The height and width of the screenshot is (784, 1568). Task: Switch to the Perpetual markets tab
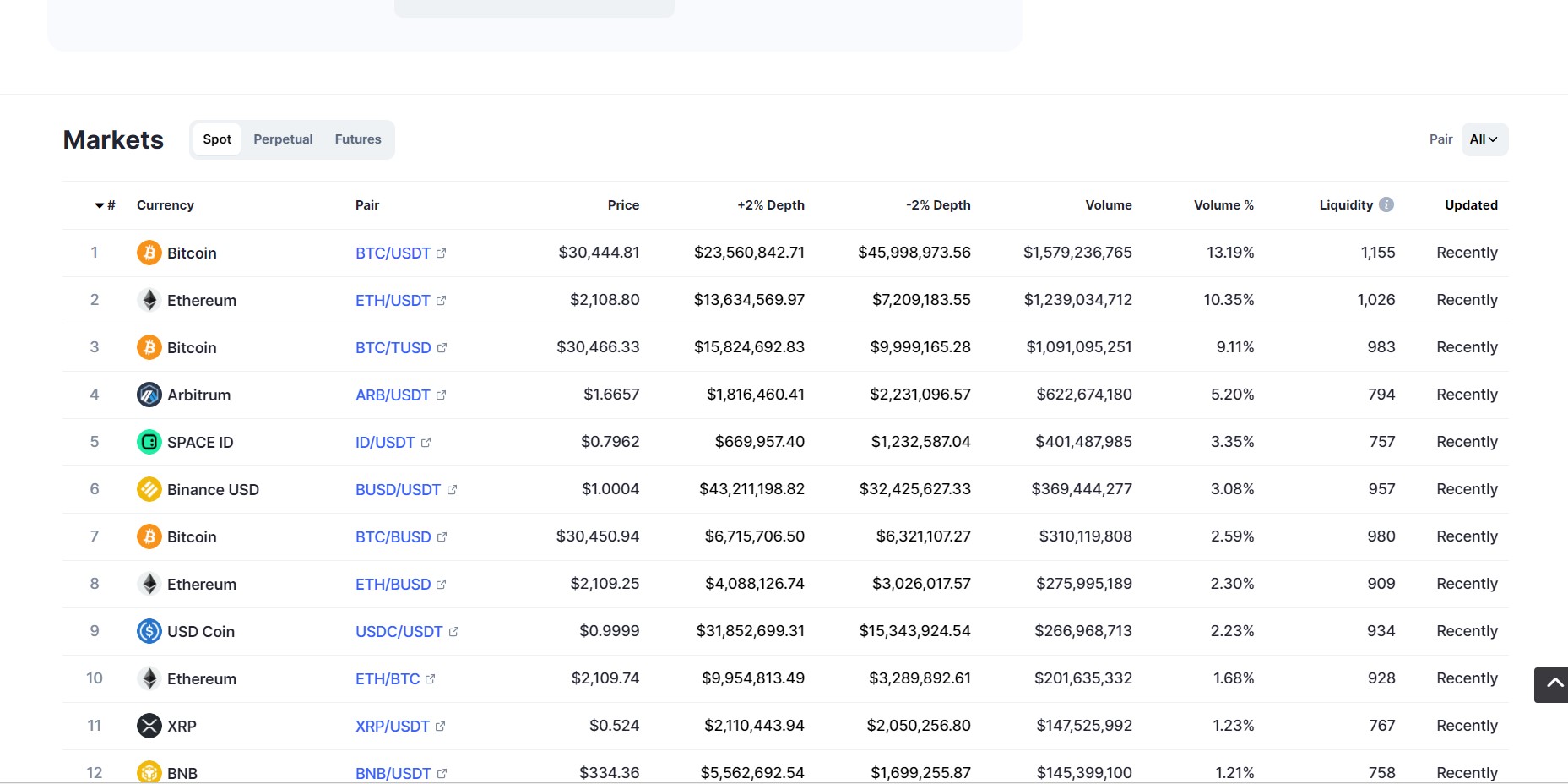[283, 139]
